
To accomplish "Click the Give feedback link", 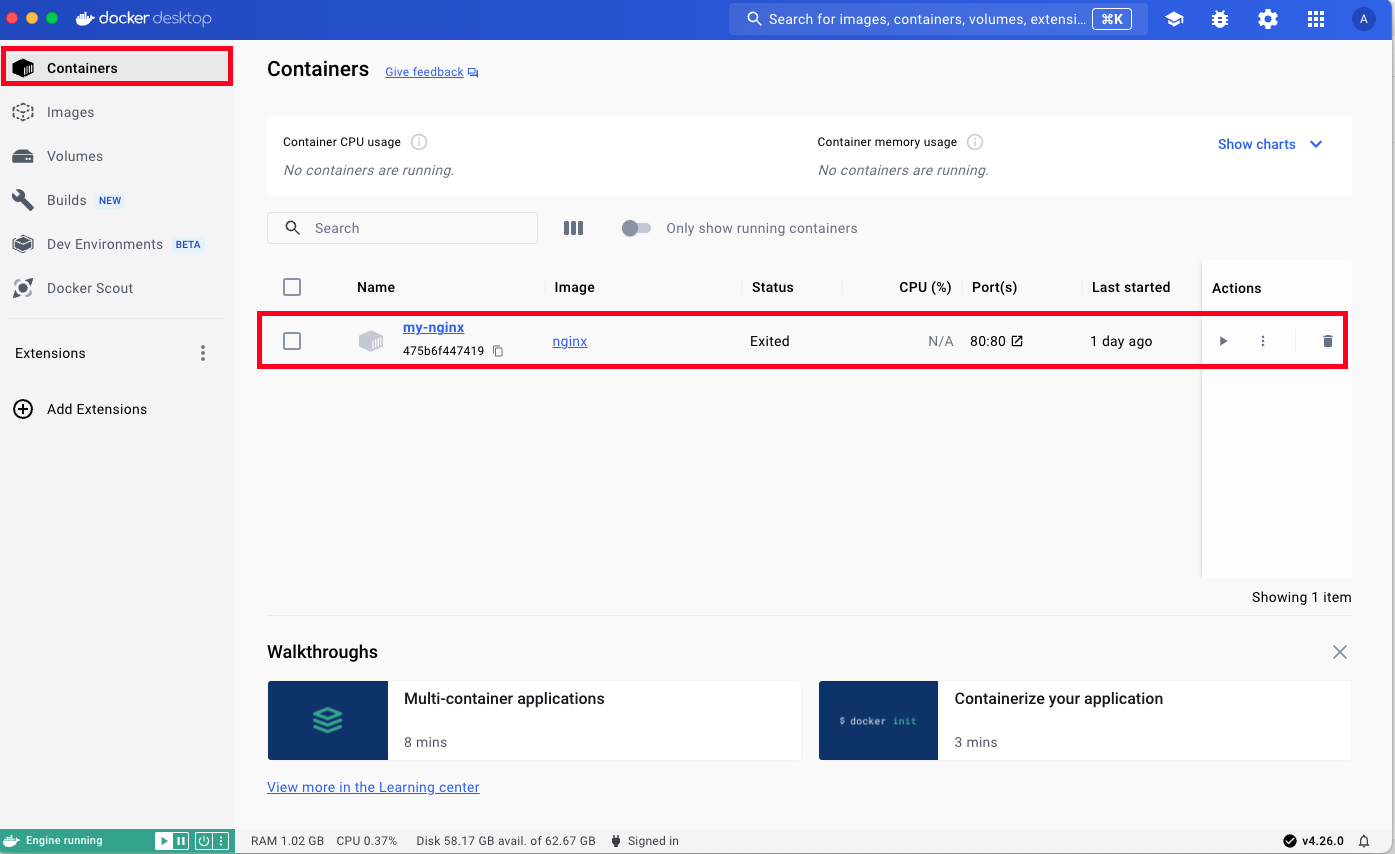I will pyautogui.click(x=424, y=72).
